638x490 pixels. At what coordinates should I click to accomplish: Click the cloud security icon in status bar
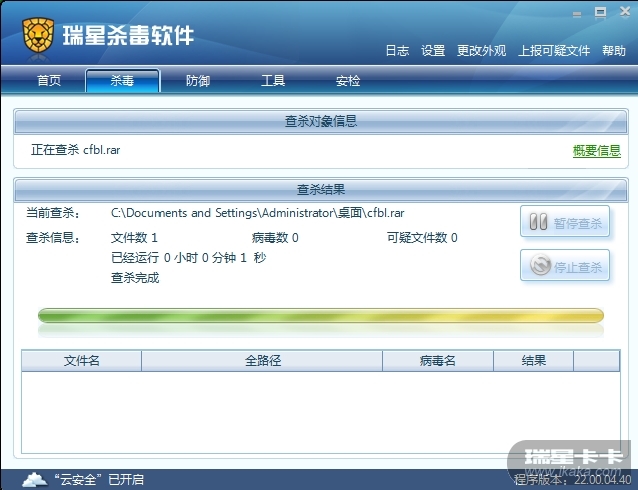[x=35, y=479]
